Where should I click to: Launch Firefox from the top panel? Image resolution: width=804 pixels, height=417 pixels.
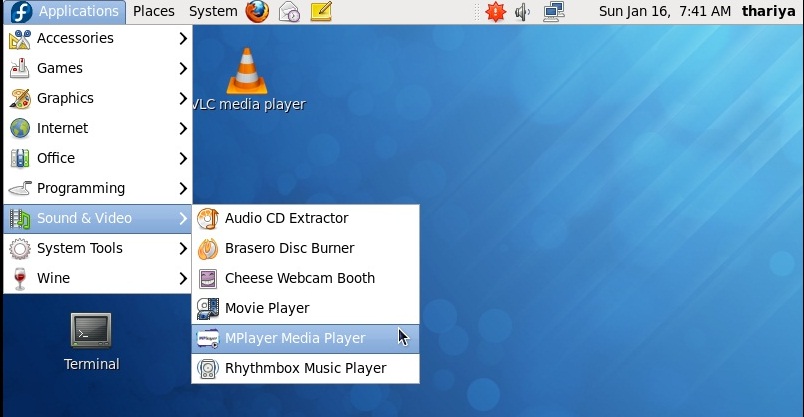point(257,11)
